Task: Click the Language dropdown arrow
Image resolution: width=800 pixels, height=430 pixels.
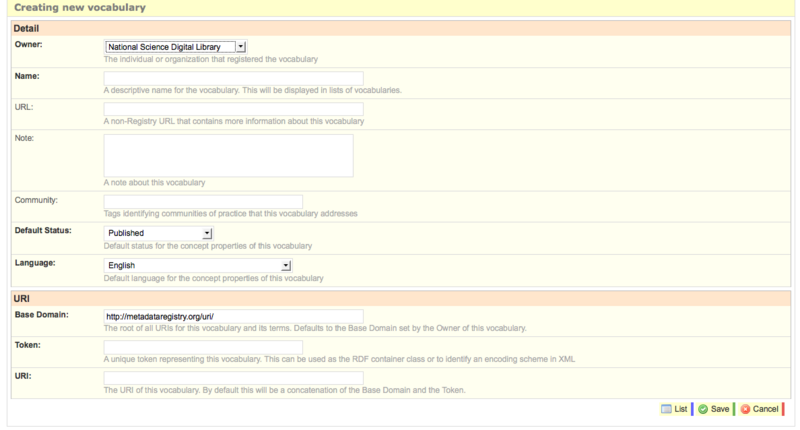Action: pyautogui.click(x=286, y=265)
